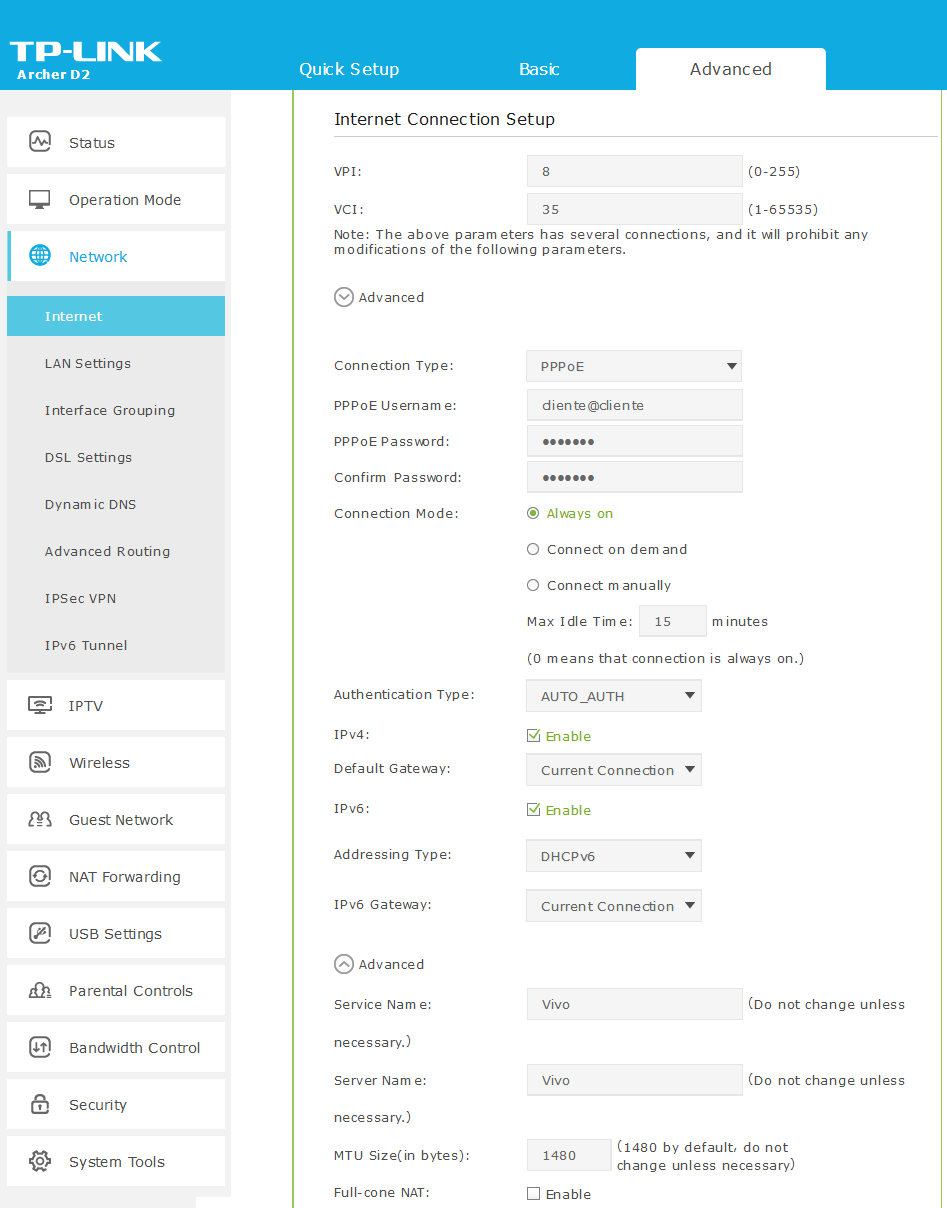This screenshot has width=947, height=1208.
Task: Click the Max Idle Time field
Action: pyautogui.click(x=673, y=621)
